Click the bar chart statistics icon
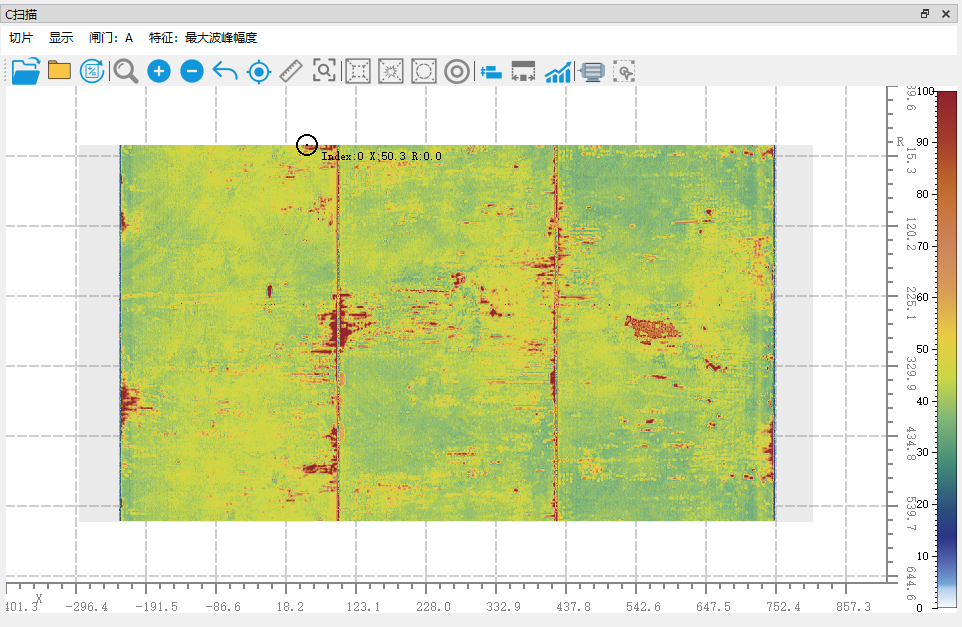This screenshot has height=627, width=962. (558, 71)
